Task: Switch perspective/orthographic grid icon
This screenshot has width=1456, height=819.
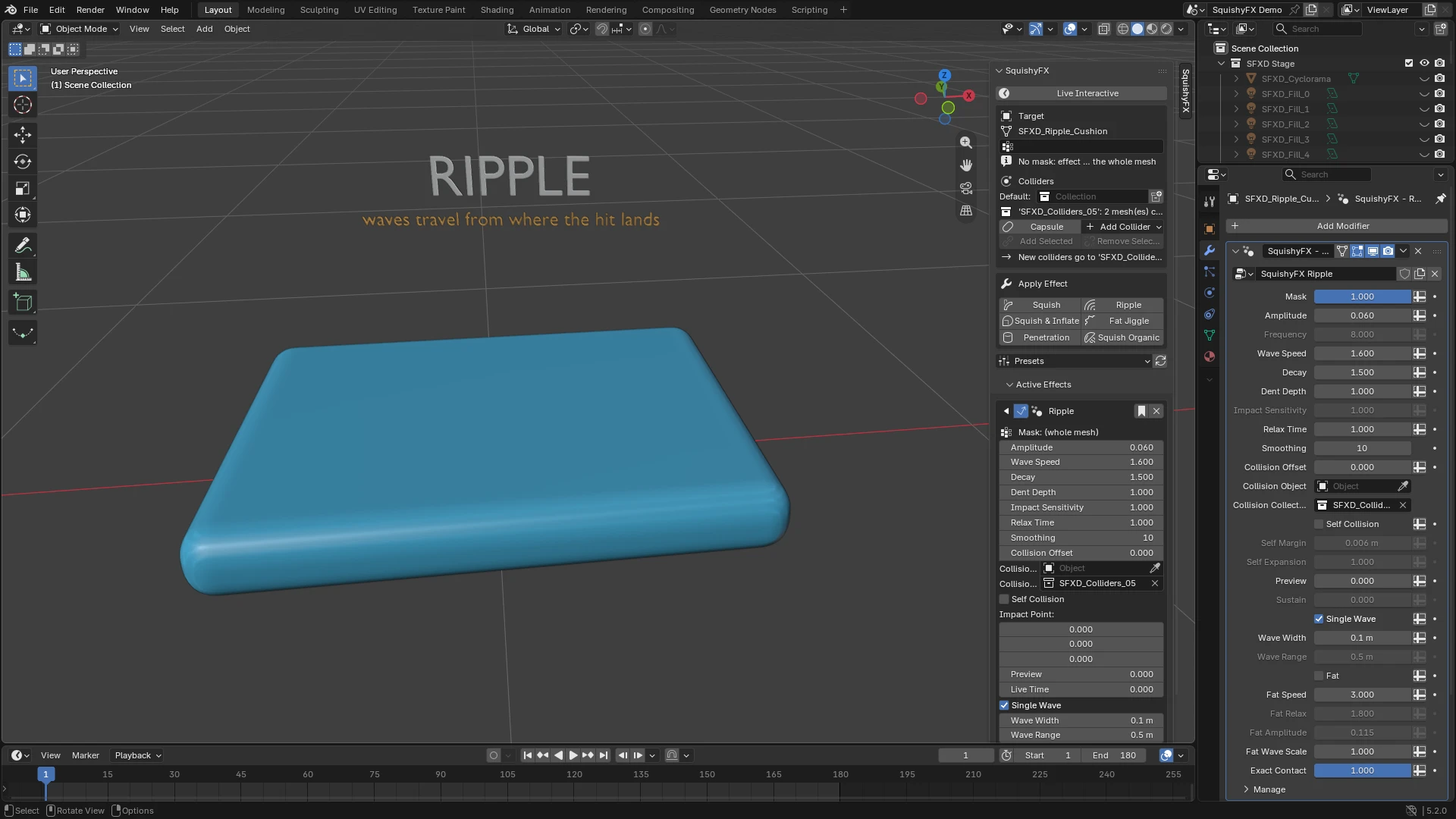Action: coord(965,211)
